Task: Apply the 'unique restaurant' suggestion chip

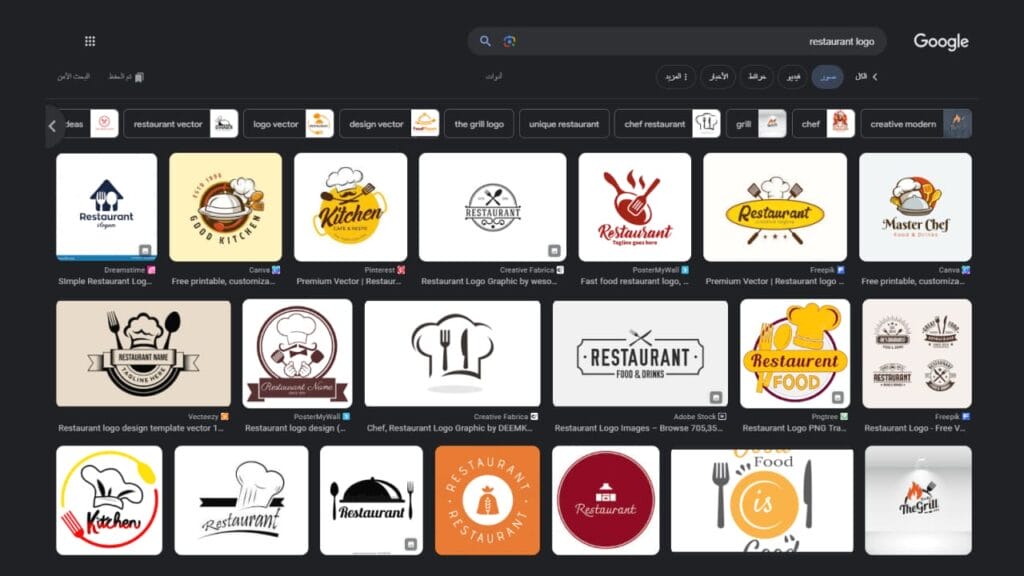Action: (x=564, y=124)
